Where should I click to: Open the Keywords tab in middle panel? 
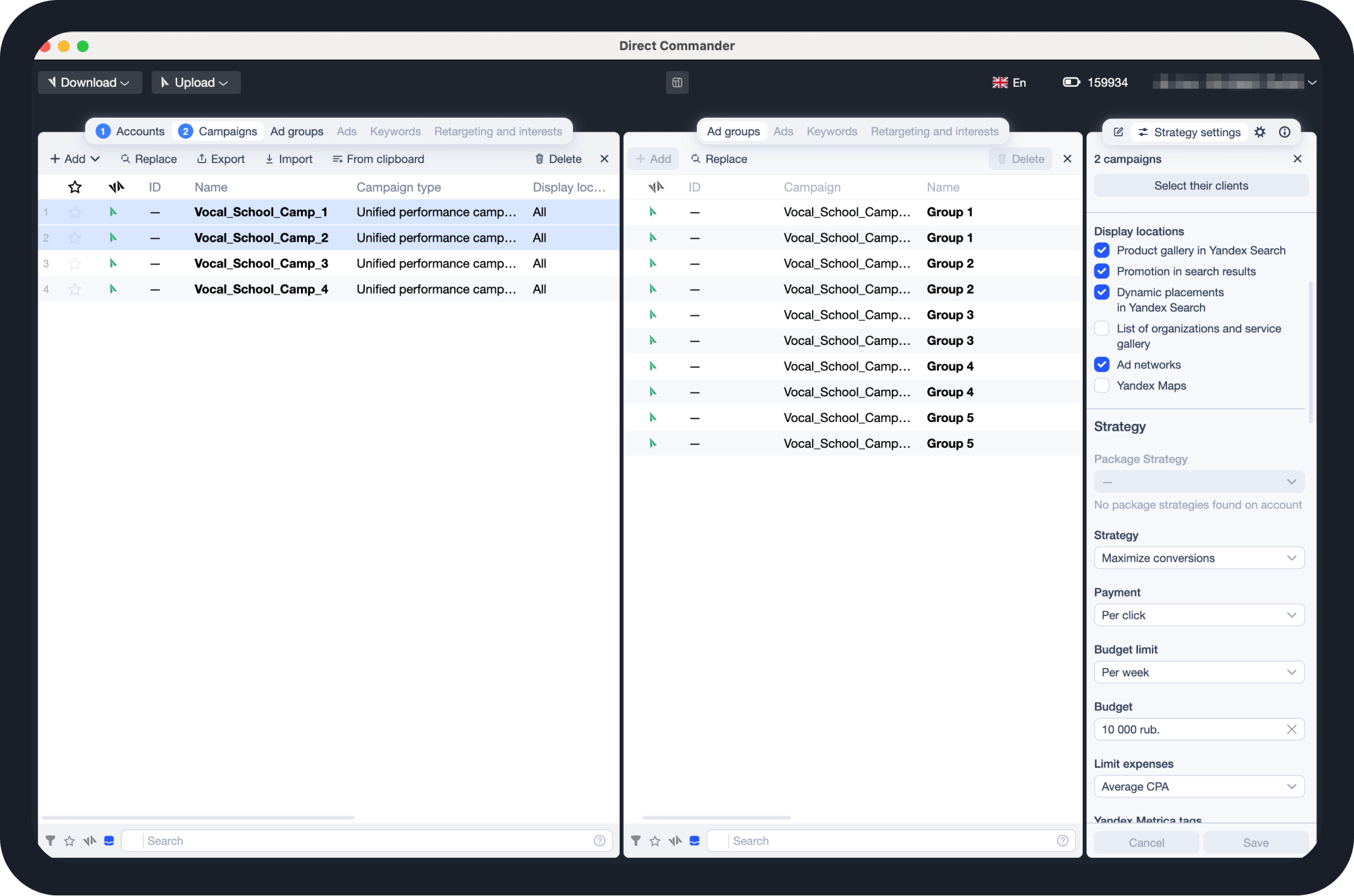point(832,131)
